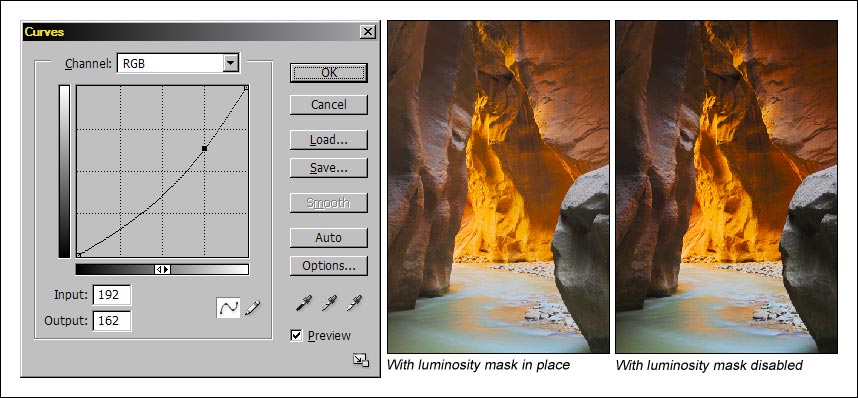Select the curve's top-right endpoint
The image size is (858, 398).
coord(246,87)
